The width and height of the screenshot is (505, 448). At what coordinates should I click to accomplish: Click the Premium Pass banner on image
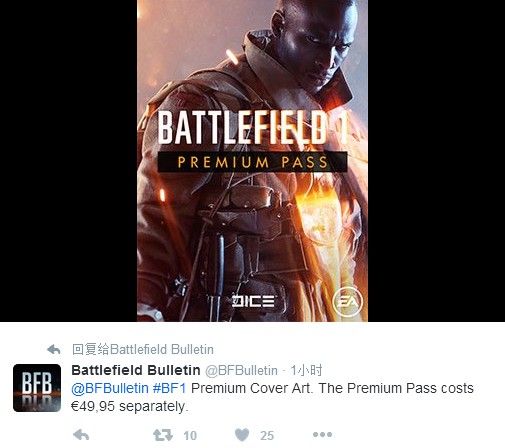point(252,162)
